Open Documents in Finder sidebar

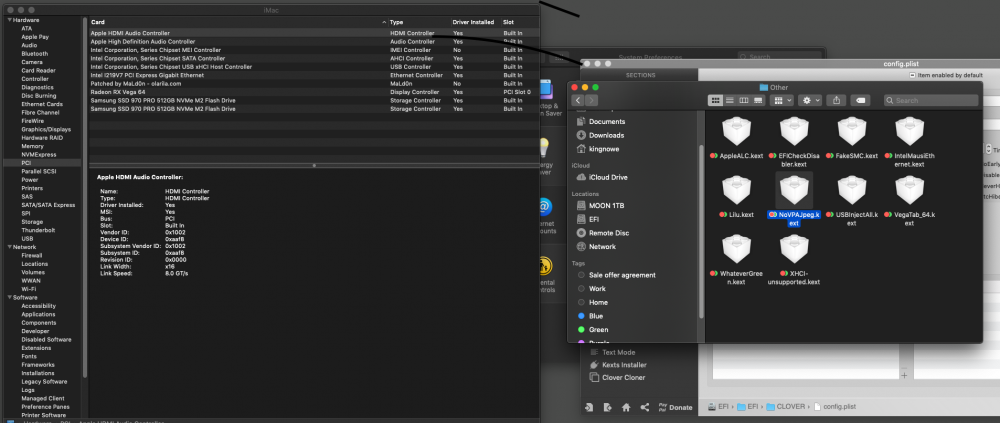point(601,121)
